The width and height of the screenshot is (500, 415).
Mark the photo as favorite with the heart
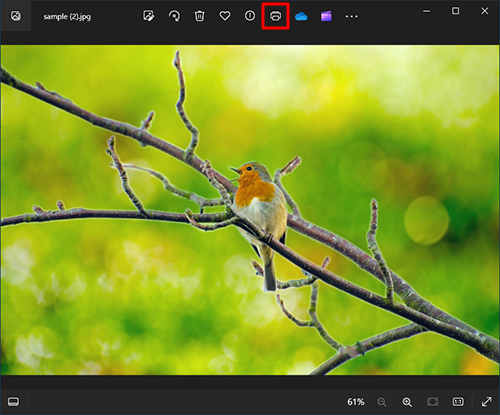tap(225, 16)
